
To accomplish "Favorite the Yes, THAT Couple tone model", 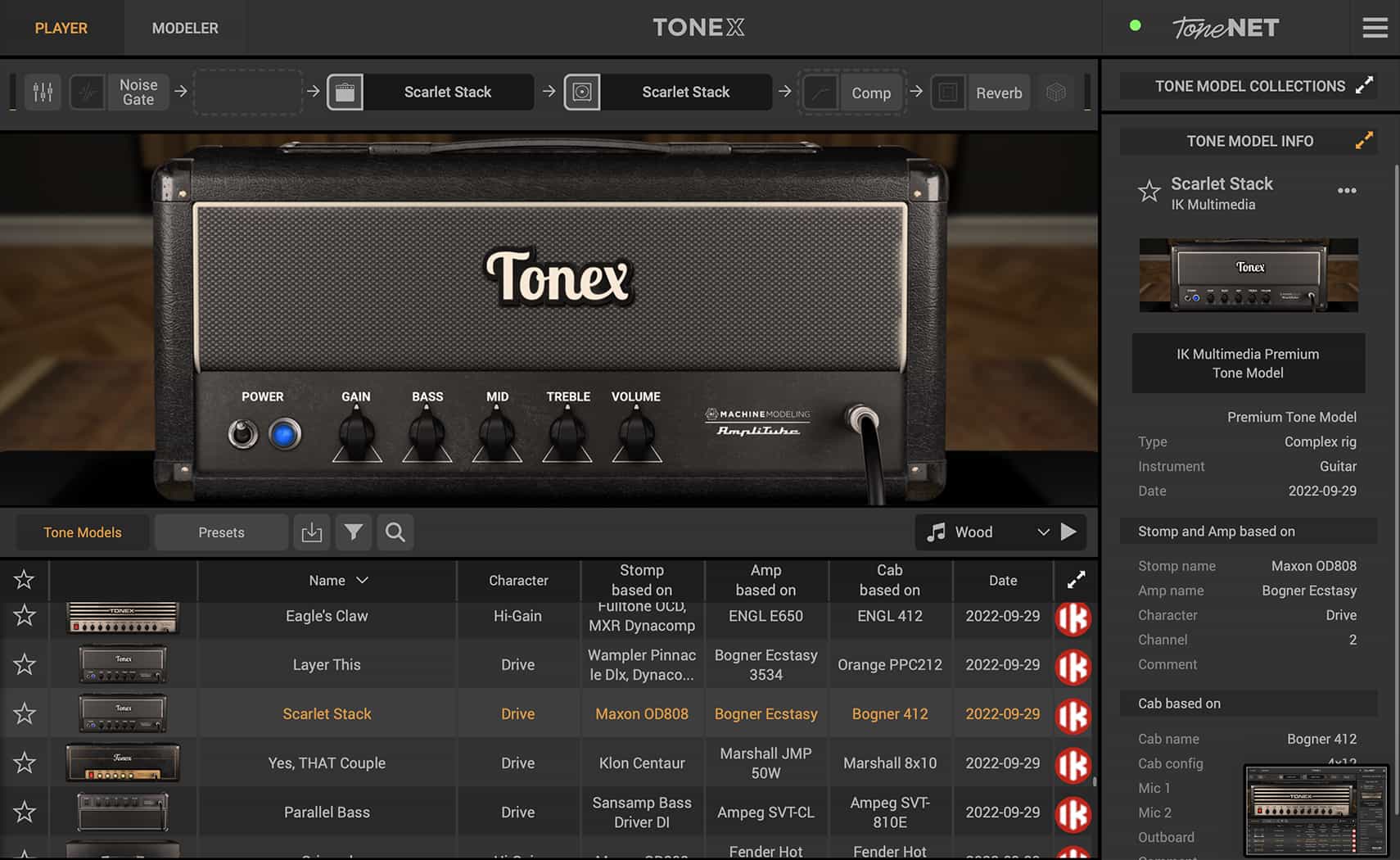I will (25, 763).
